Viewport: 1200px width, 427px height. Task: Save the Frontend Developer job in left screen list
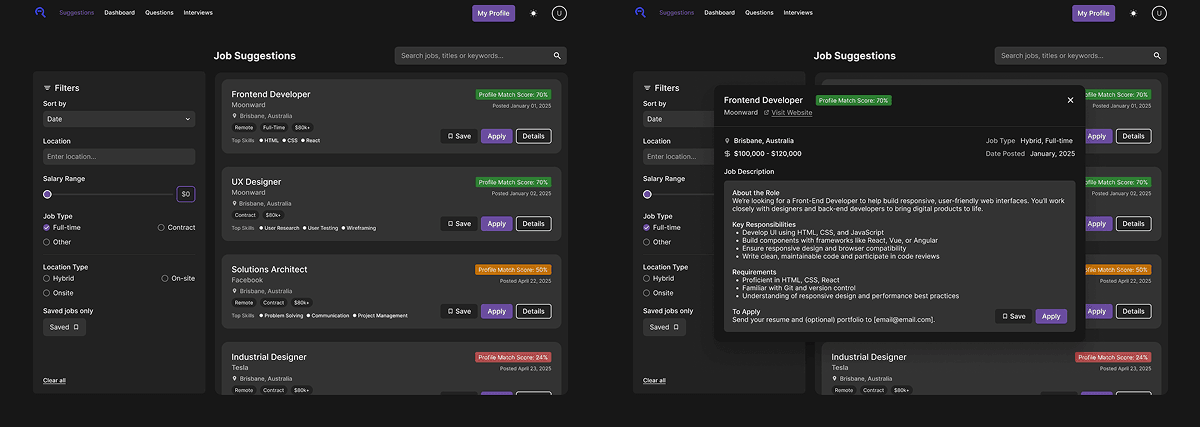459,136
